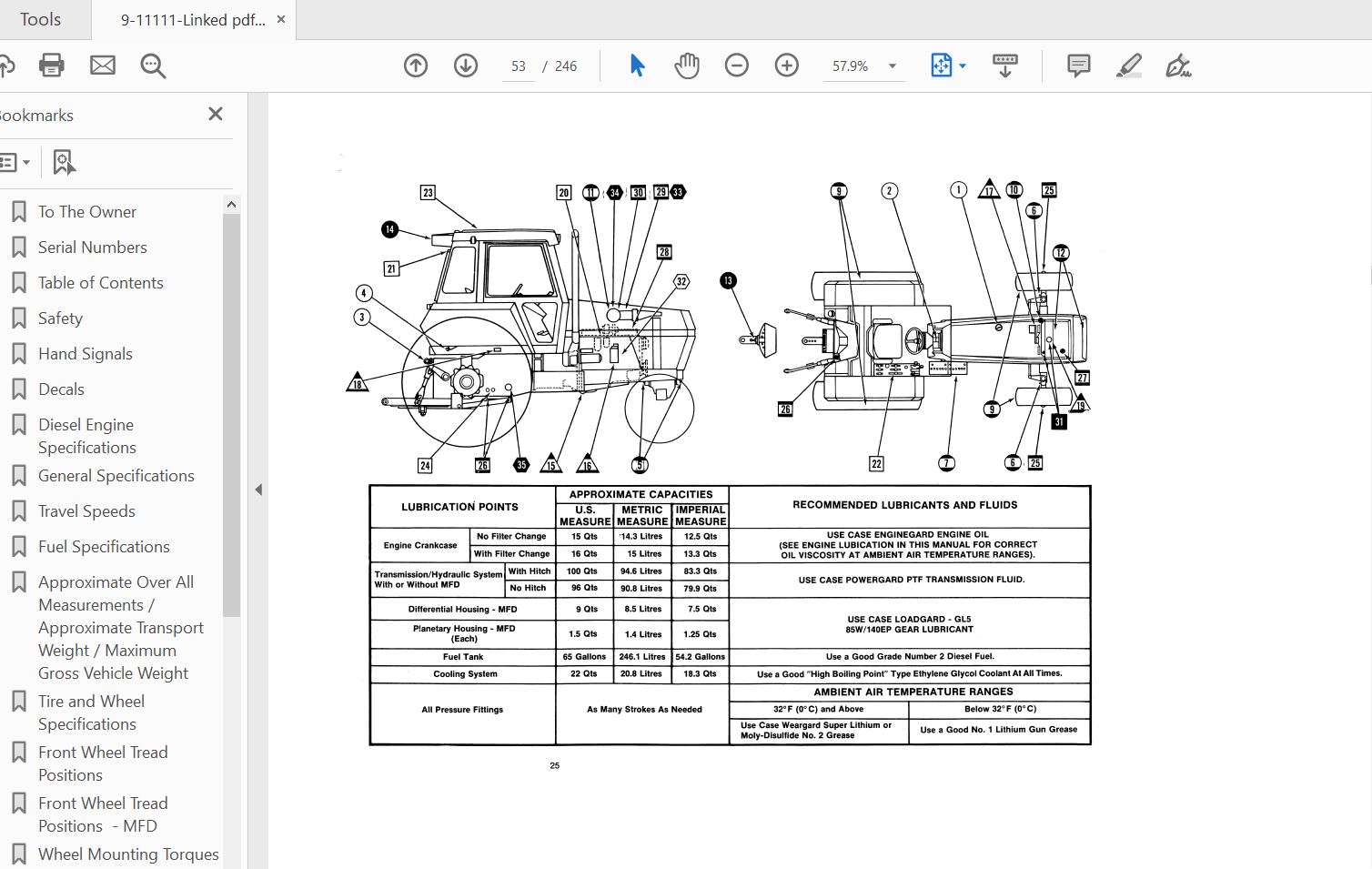The image size is (1372, 869).
Task: Open the Fuel Specifications bookmark
Action: tap(104, 547)
